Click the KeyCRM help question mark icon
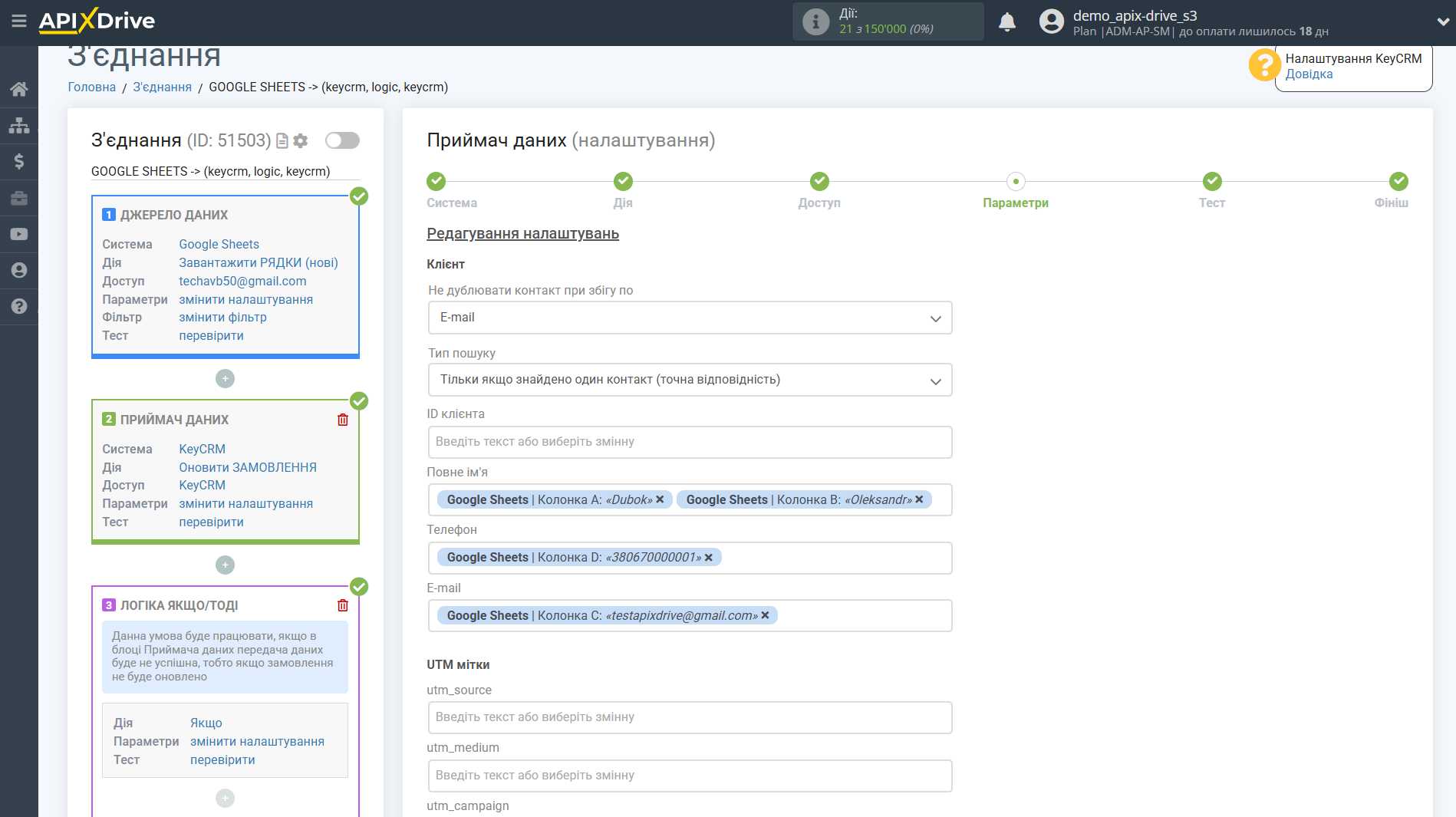 pos(1264,65)
